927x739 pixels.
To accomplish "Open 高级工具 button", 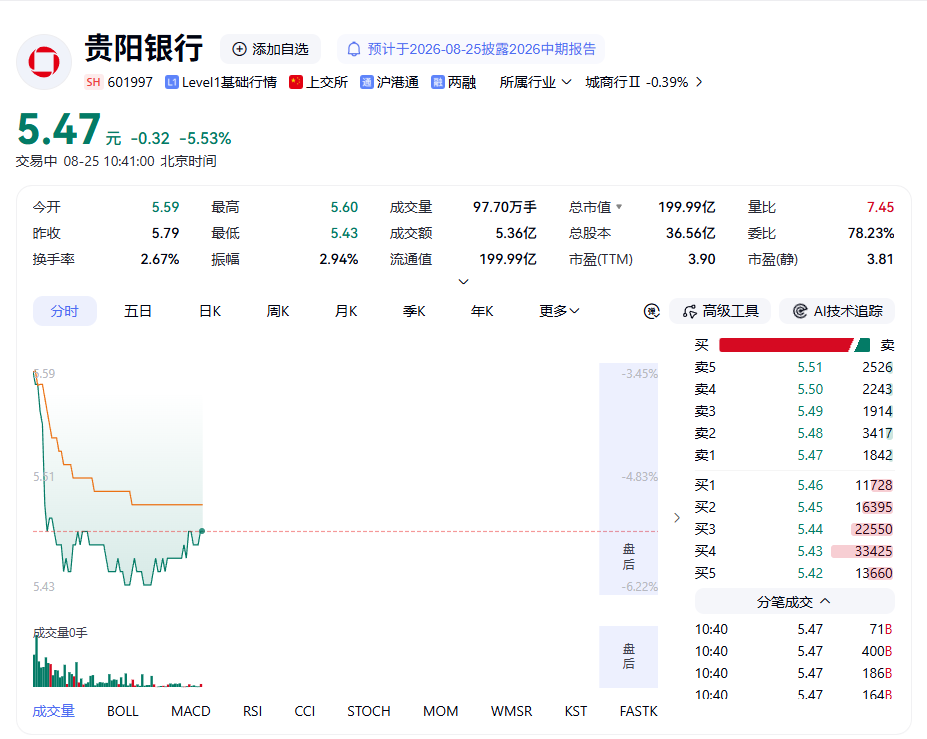I will click(720, 311).
